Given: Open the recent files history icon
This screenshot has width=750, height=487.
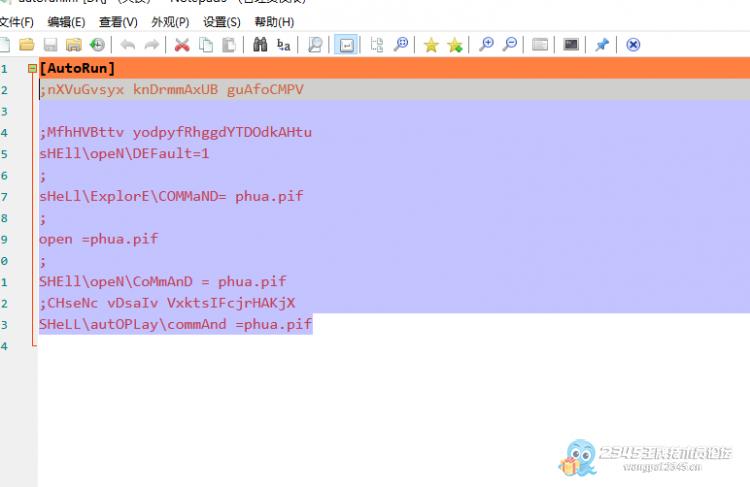Looking at the screenshot, I should click(97, 45).
